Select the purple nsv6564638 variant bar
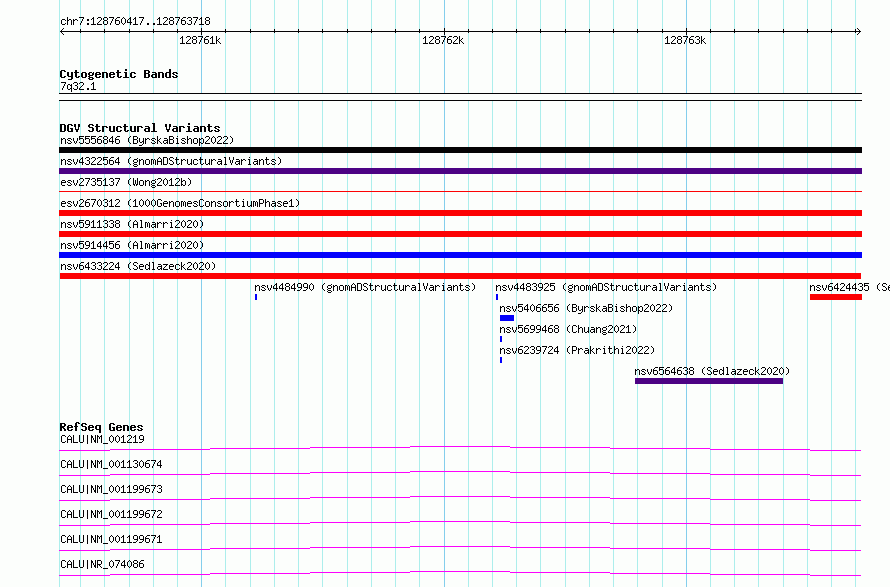This screenshot has width=890, height=587. click(709, 381)
